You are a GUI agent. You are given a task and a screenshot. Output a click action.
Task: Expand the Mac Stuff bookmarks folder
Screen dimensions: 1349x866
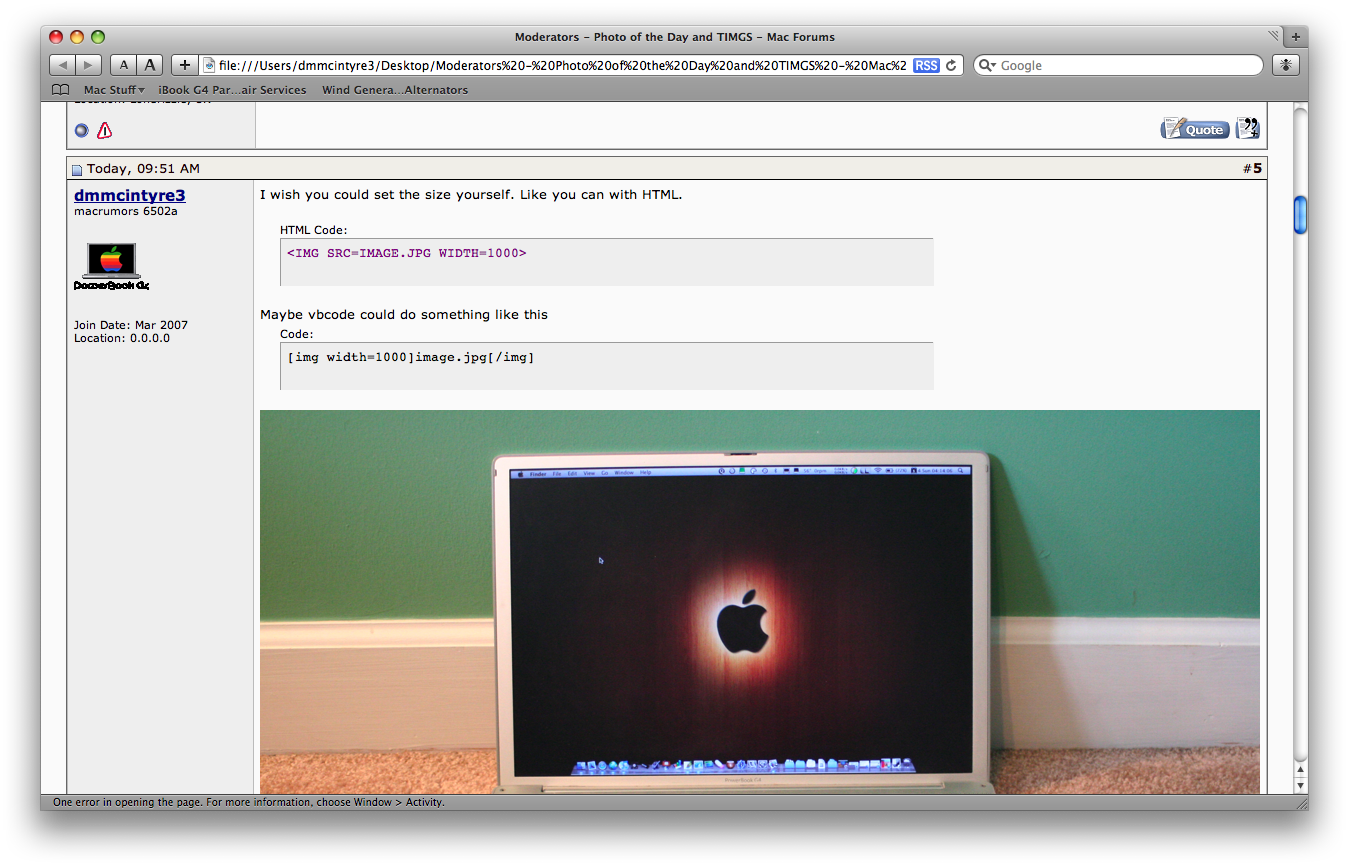[114, 90]
